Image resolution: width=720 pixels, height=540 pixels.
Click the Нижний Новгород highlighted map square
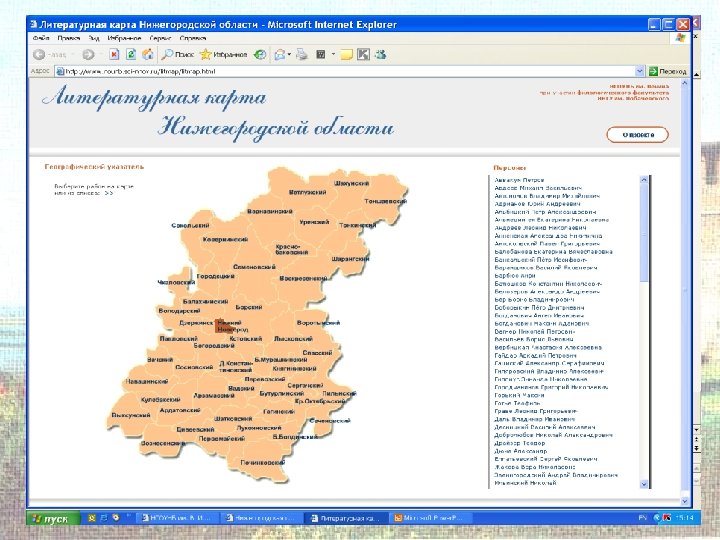click(x=221, y=324)
